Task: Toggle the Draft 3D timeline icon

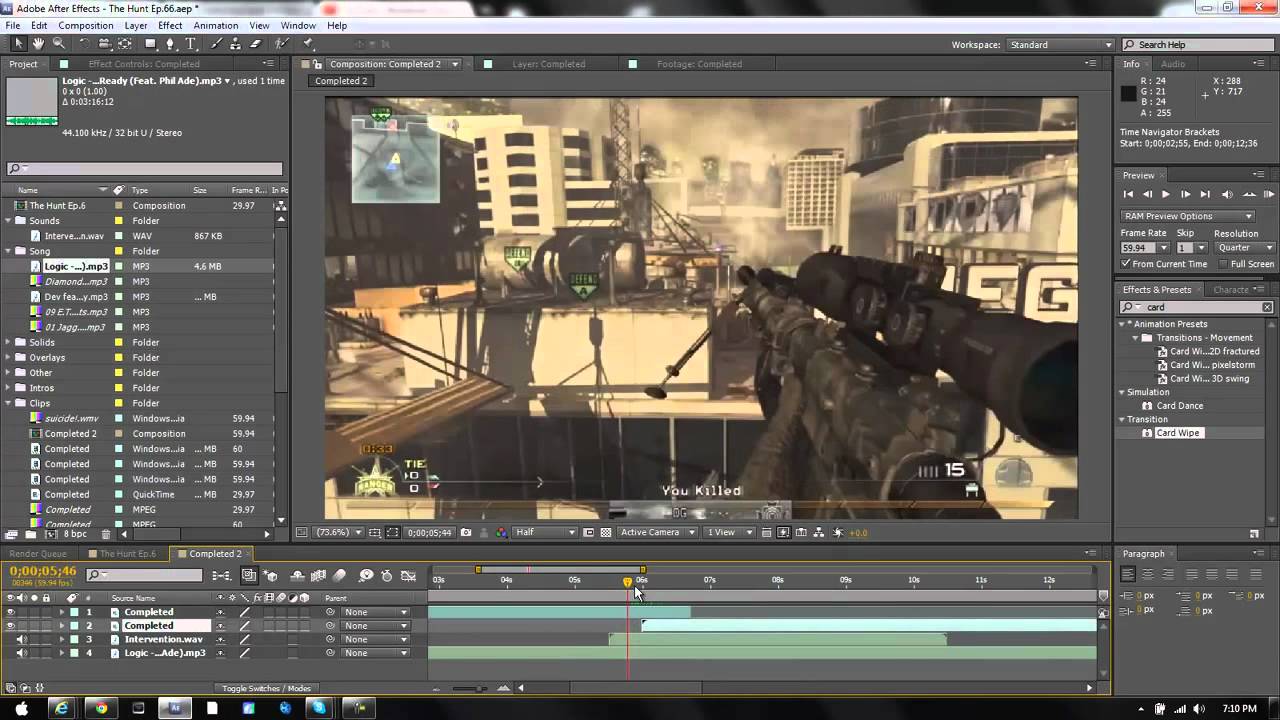Action: 270,575
